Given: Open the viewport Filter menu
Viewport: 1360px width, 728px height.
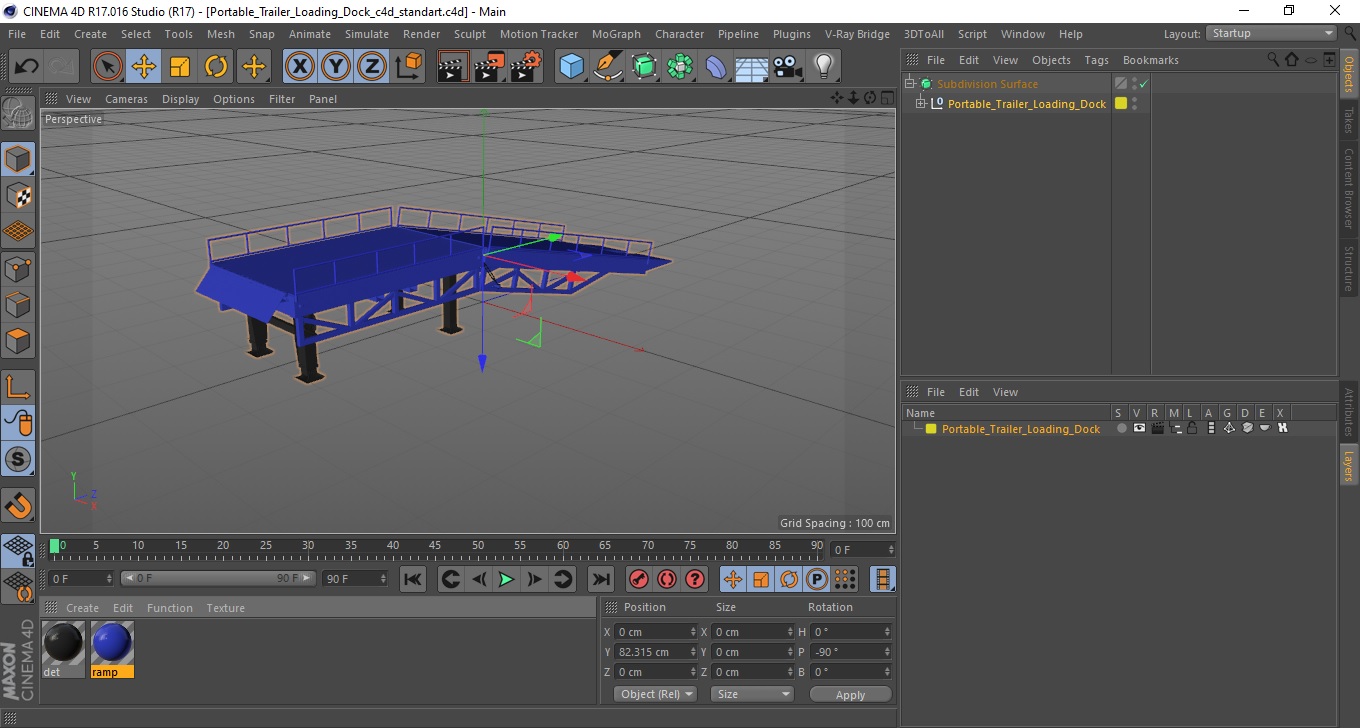Looking at the screenshot, I should (x=282, y=99).
